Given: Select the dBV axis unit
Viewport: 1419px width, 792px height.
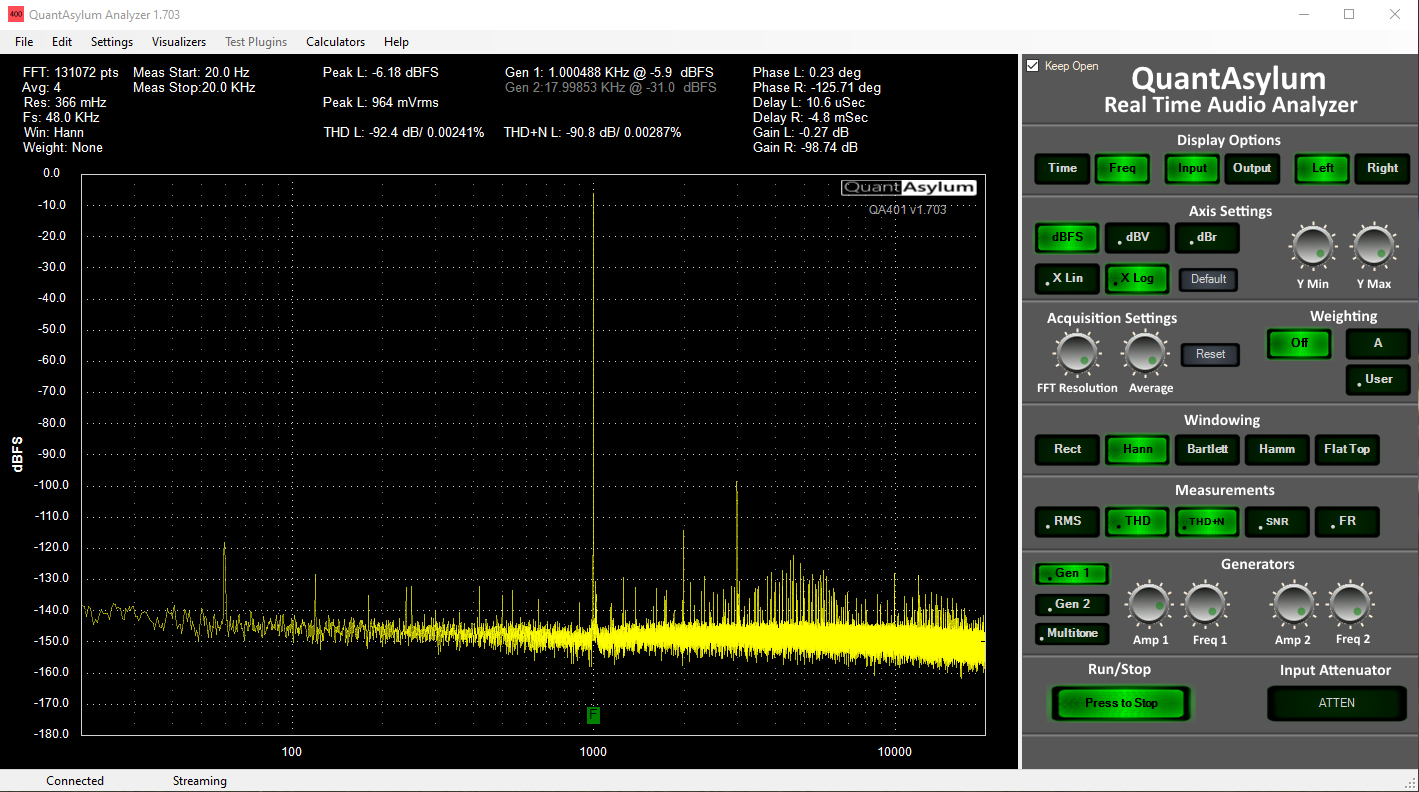Looking at the screenshot, I should pos(1137,238).
